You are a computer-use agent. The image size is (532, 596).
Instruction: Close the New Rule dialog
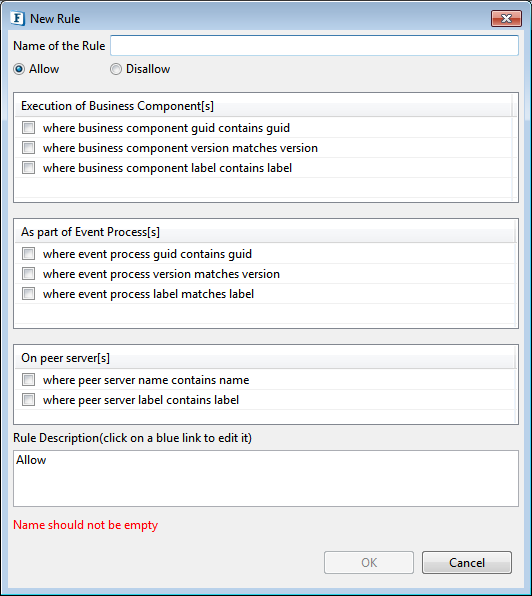[506, 18]
